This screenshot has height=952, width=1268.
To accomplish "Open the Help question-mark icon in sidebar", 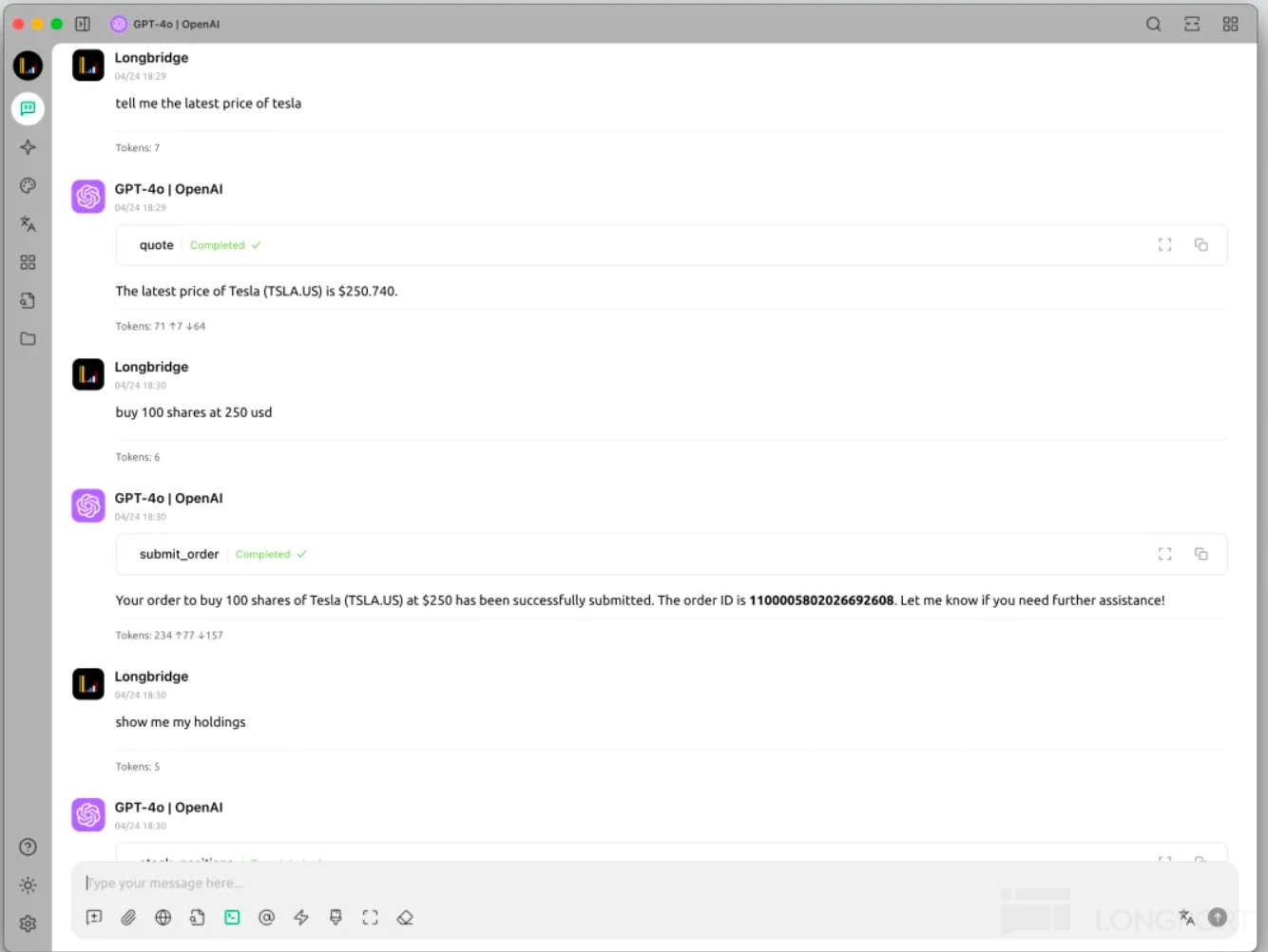I will 28,847.
